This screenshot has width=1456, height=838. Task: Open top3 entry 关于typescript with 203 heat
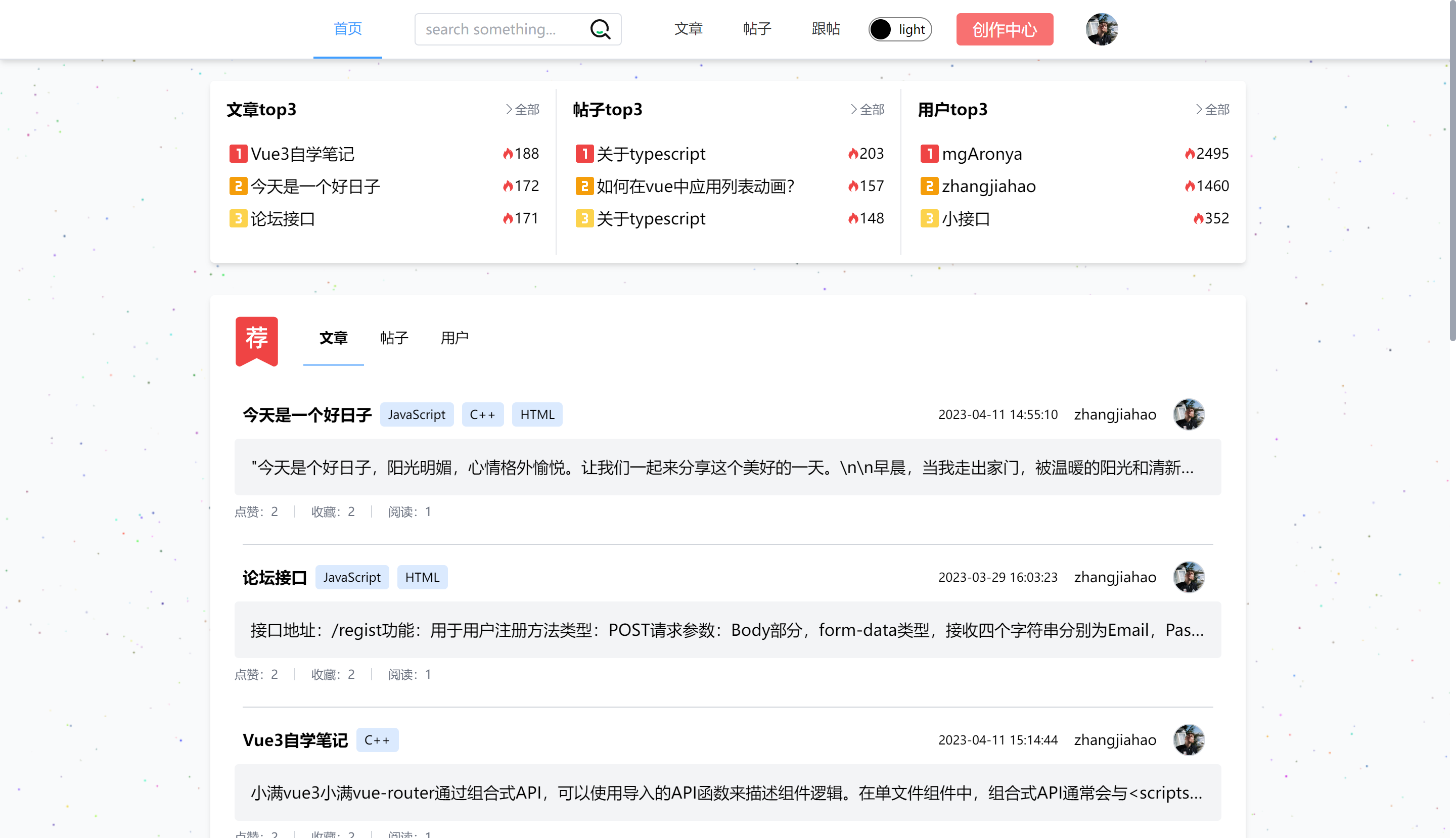[x=651, y=154]
